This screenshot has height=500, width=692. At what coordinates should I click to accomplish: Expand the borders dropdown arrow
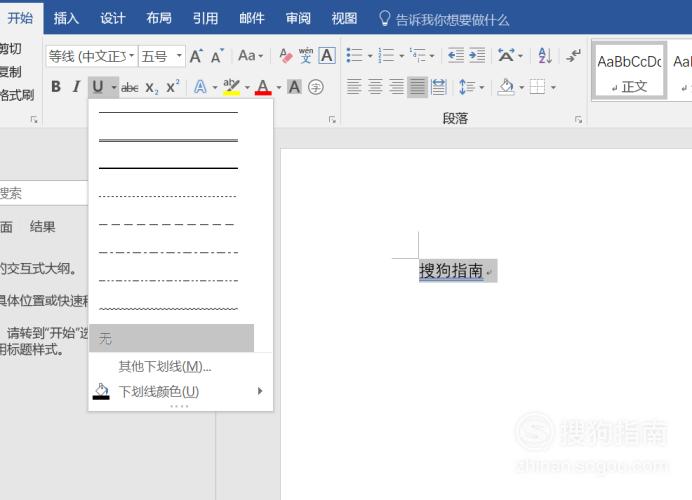point(553,87)
